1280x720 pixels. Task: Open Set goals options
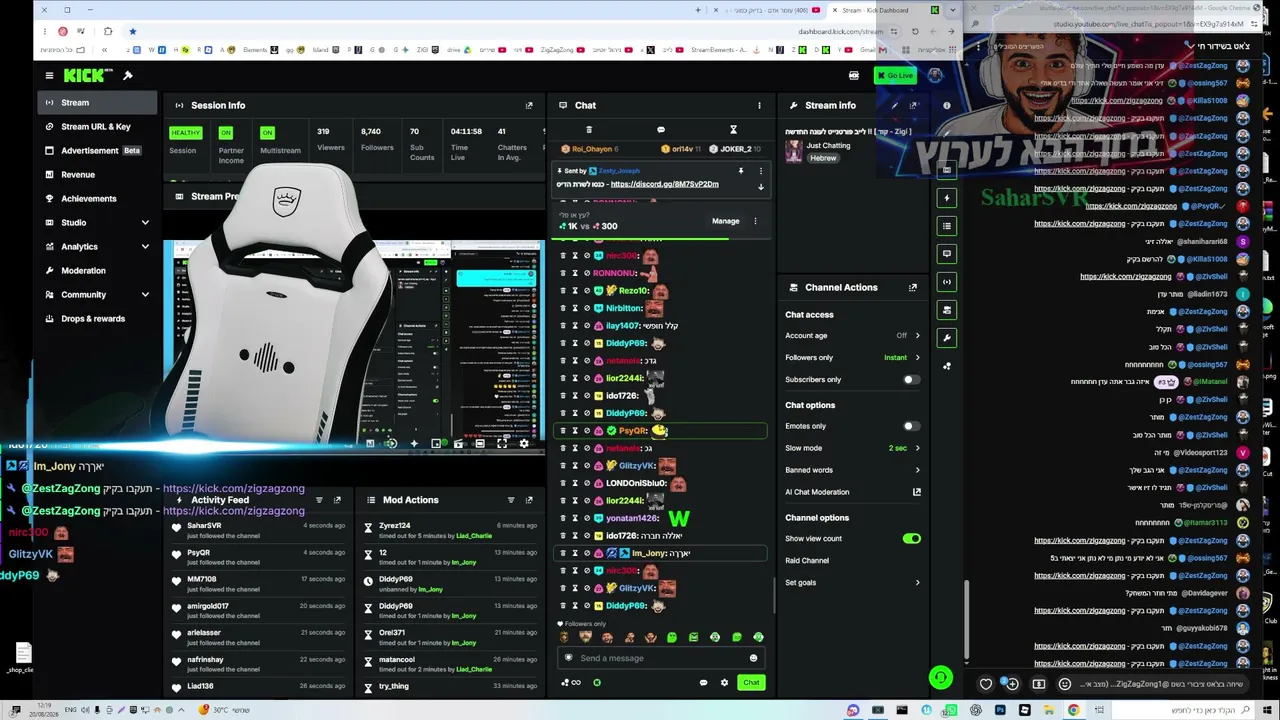pyautogui.click(x=852, y=583)
